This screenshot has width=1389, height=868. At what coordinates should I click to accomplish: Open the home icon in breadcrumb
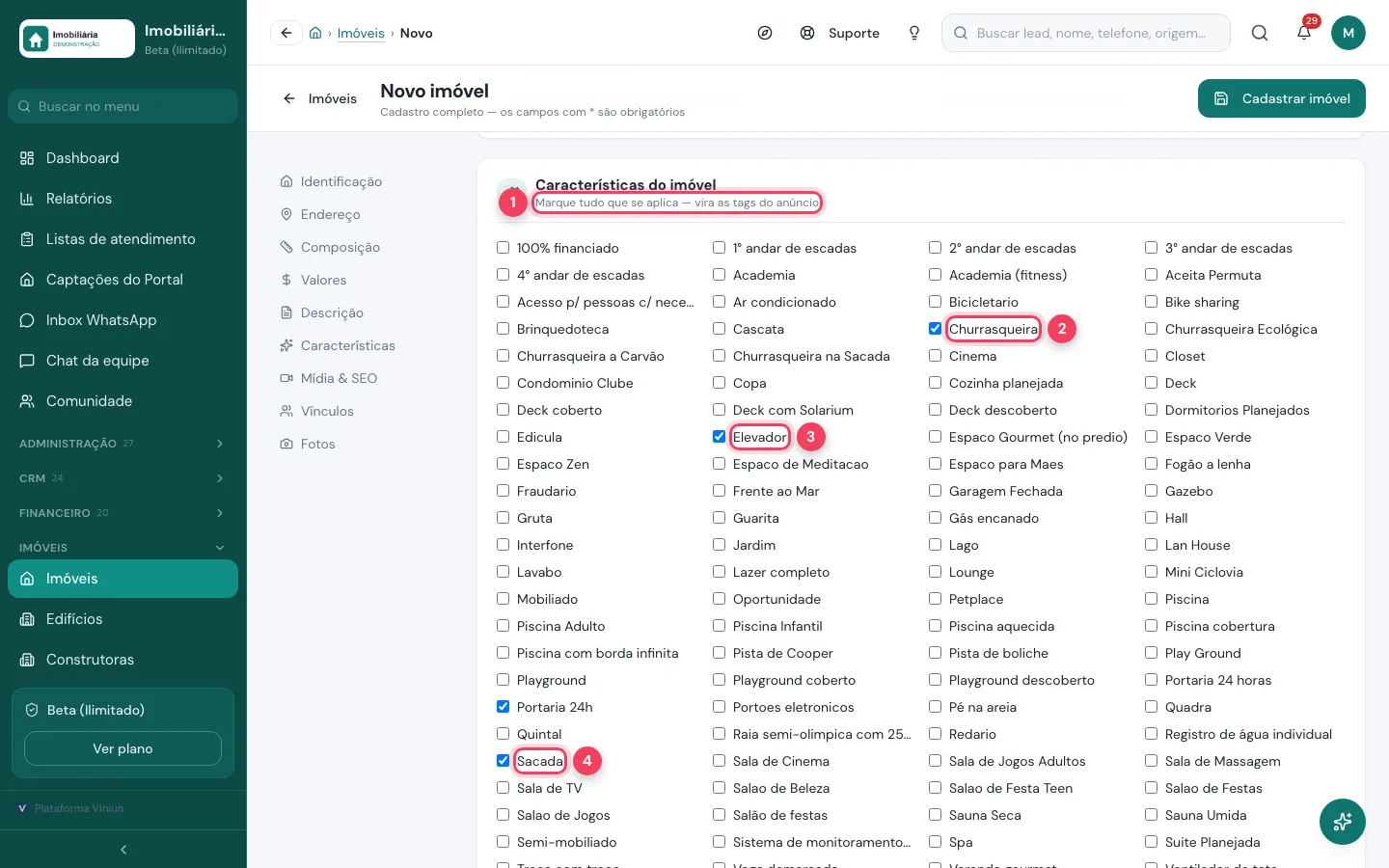[315, 33]
